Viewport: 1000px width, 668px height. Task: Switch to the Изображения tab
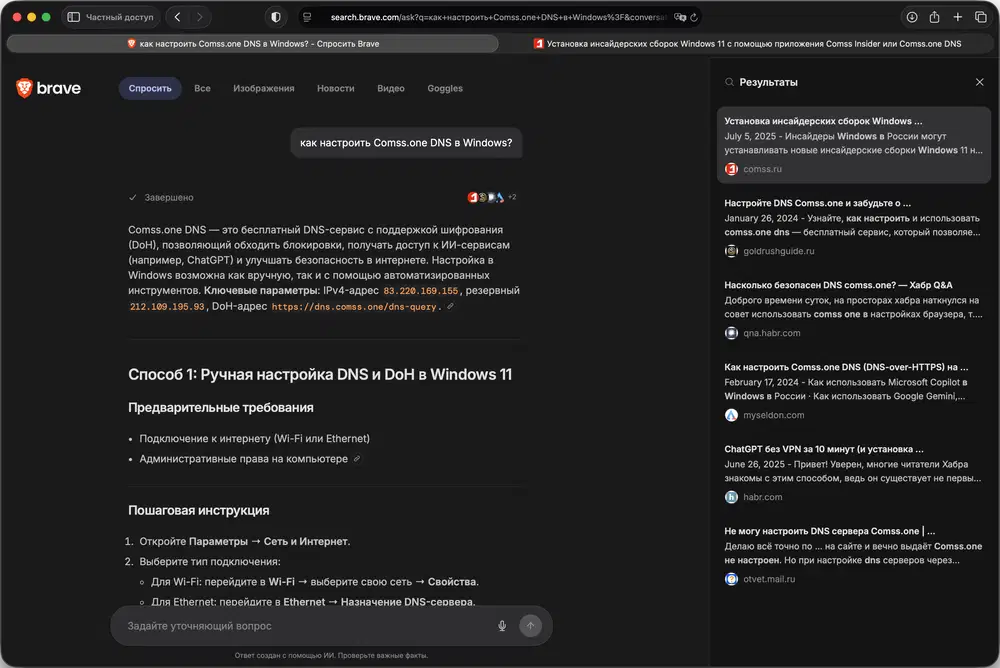(x=263, y=88)
